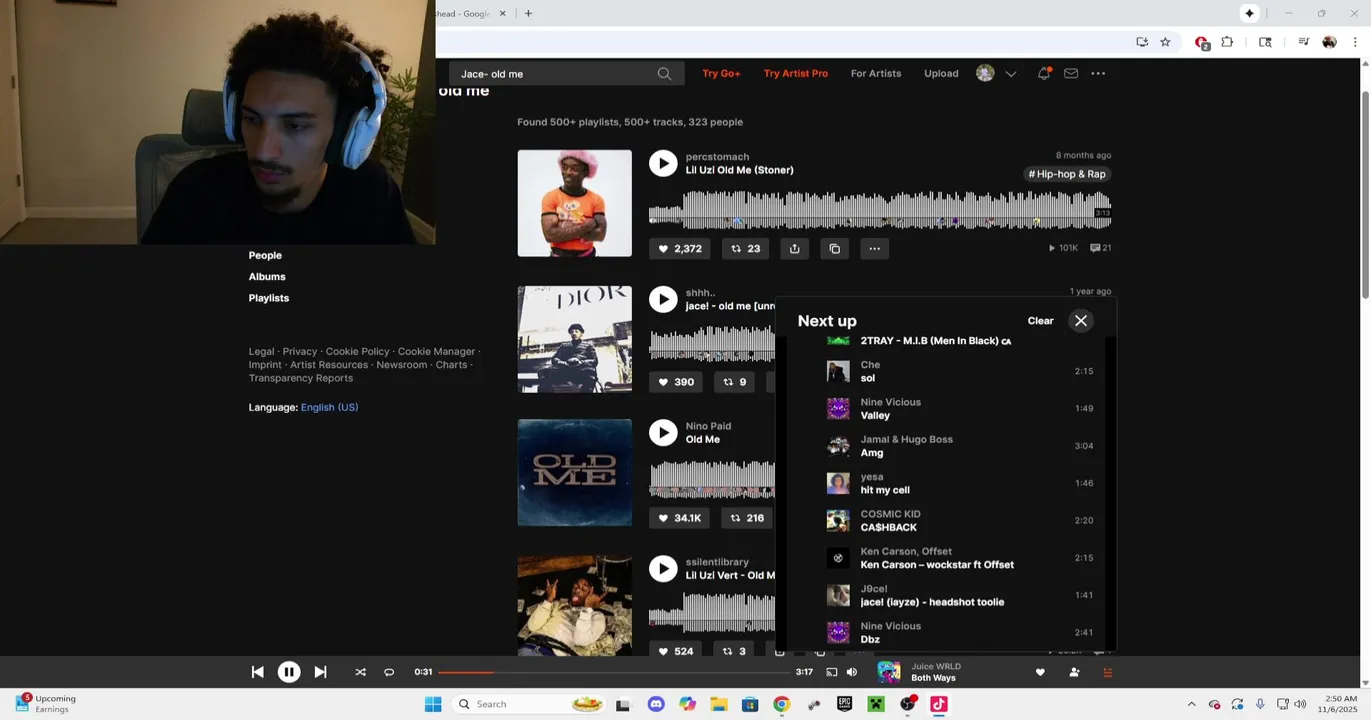Like the jace! - old me track, 390 likes

coord(676,382)
